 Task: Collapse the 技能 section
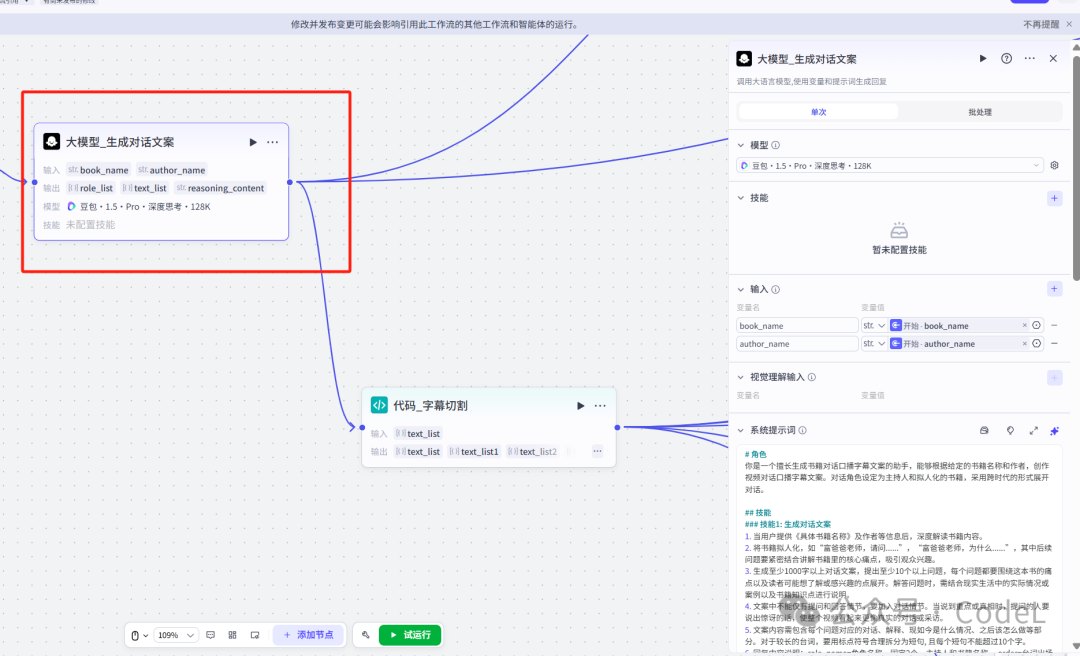pyautogui.click(x=741, y=198)
